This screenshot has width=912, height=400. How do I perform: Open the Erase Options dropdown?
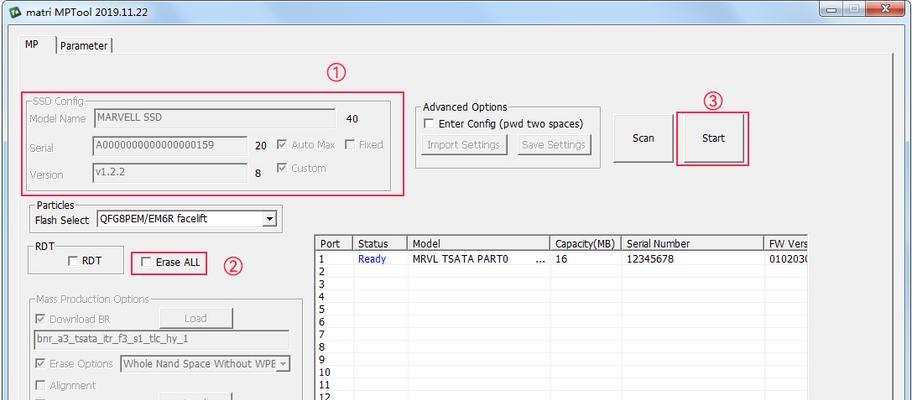(x=283, y=364)
